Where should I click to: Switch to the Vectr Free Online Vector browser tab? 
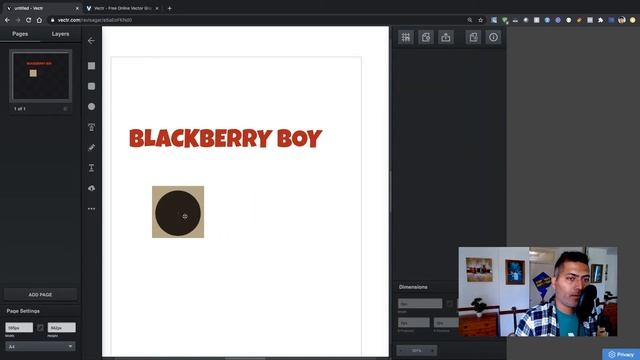122,8
